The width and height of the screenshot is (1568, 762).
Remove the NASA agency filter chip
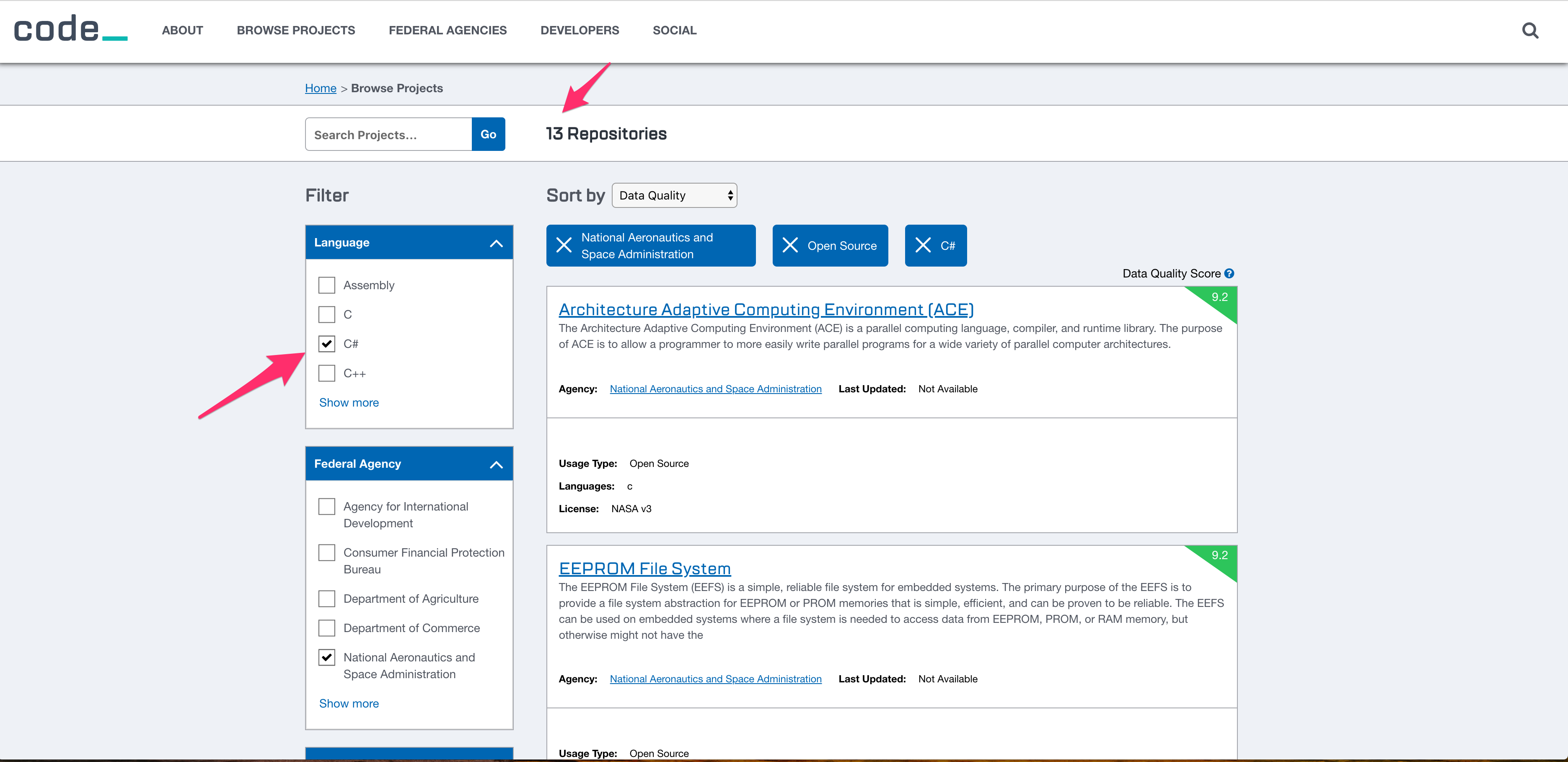coord(564,245)
